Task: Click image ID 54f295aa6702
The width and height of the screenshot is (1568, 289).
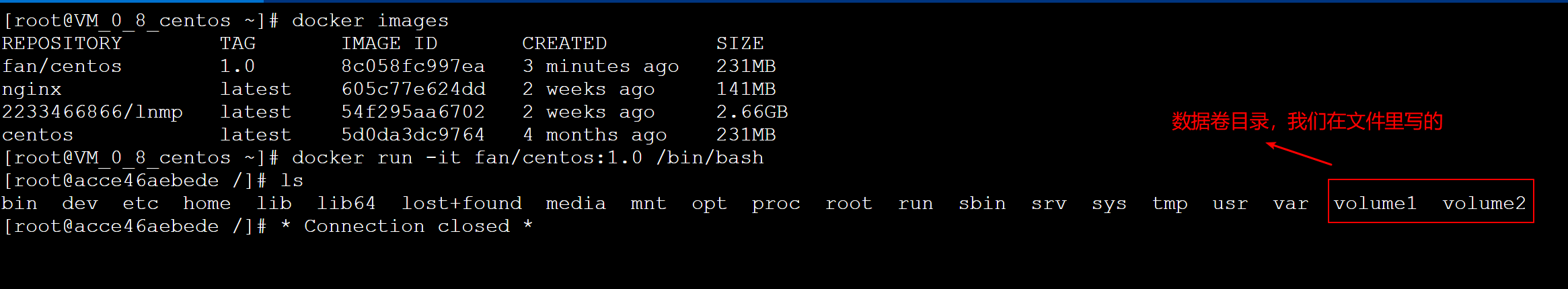Action: tap(413, 112)
